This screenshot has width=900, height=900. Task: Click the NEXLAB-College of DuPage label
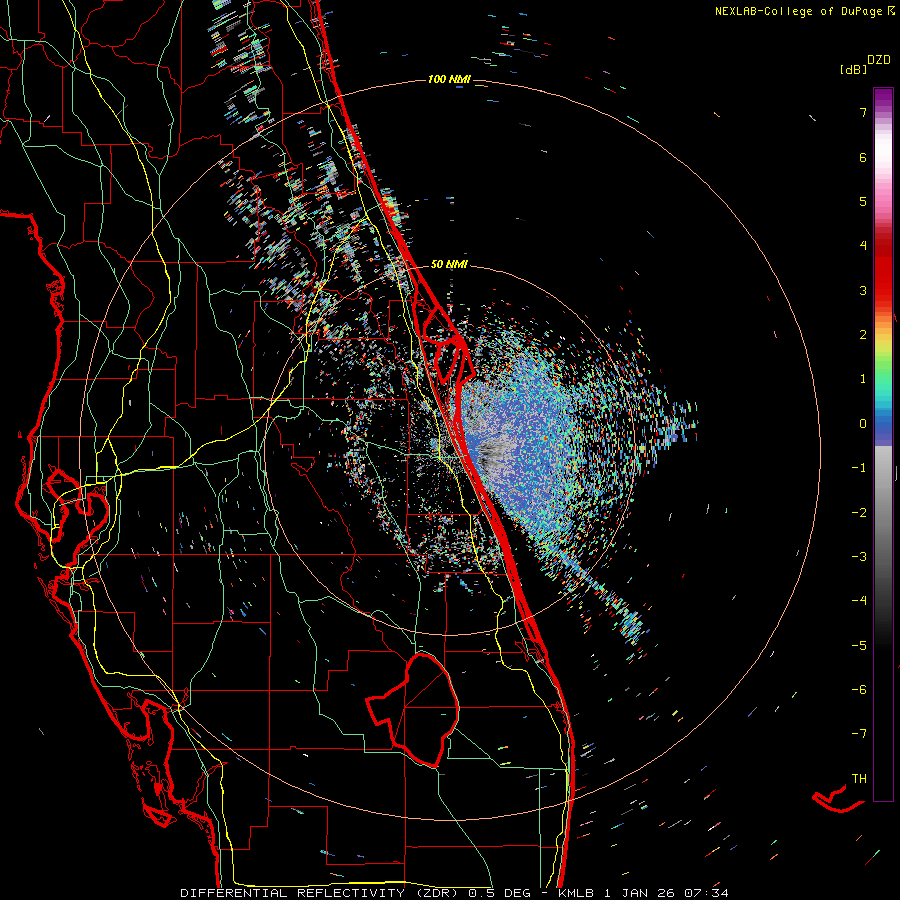798,11
